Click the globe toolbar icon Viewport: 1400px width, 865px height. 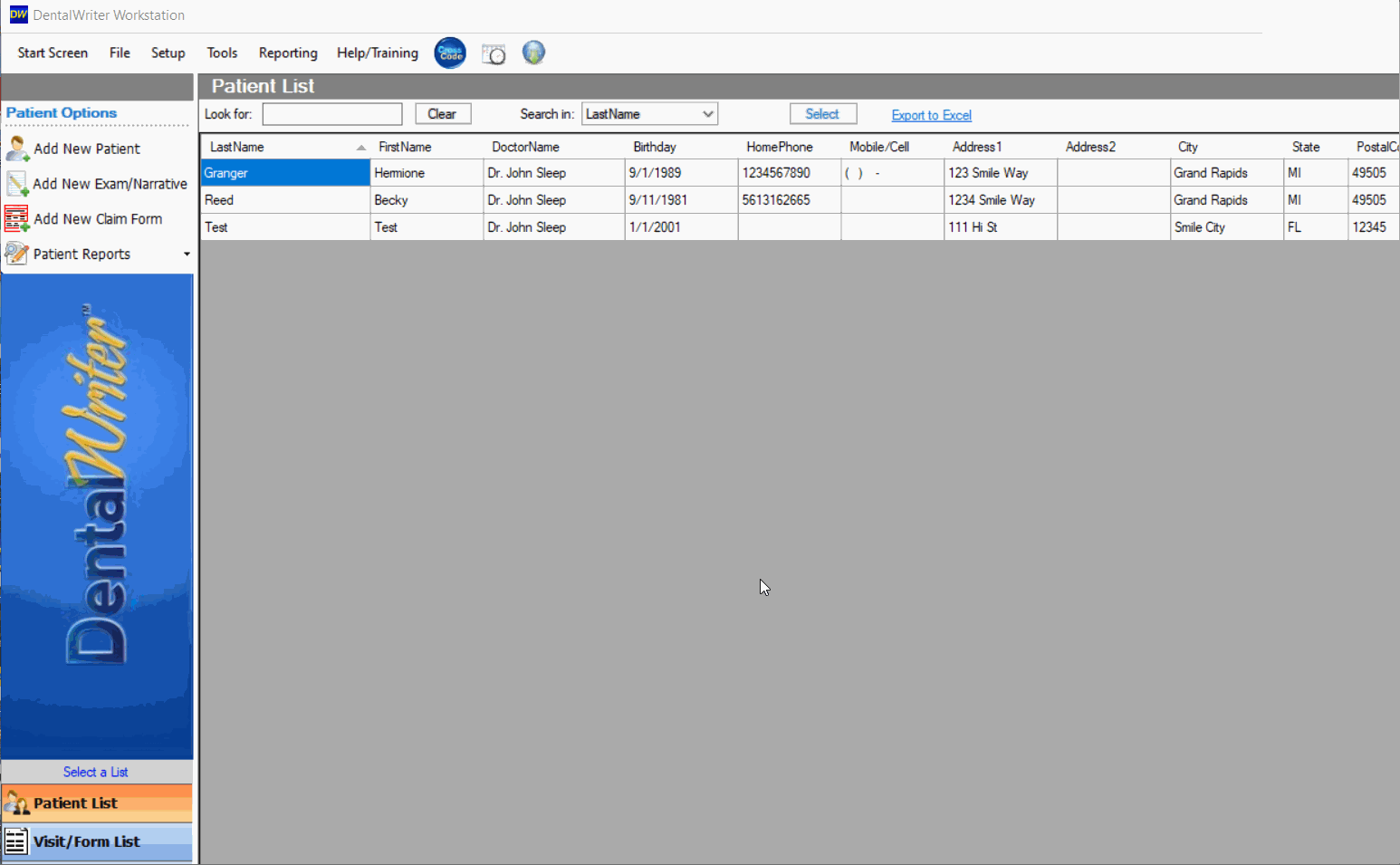pyautogui.click(x=533, y=53)
